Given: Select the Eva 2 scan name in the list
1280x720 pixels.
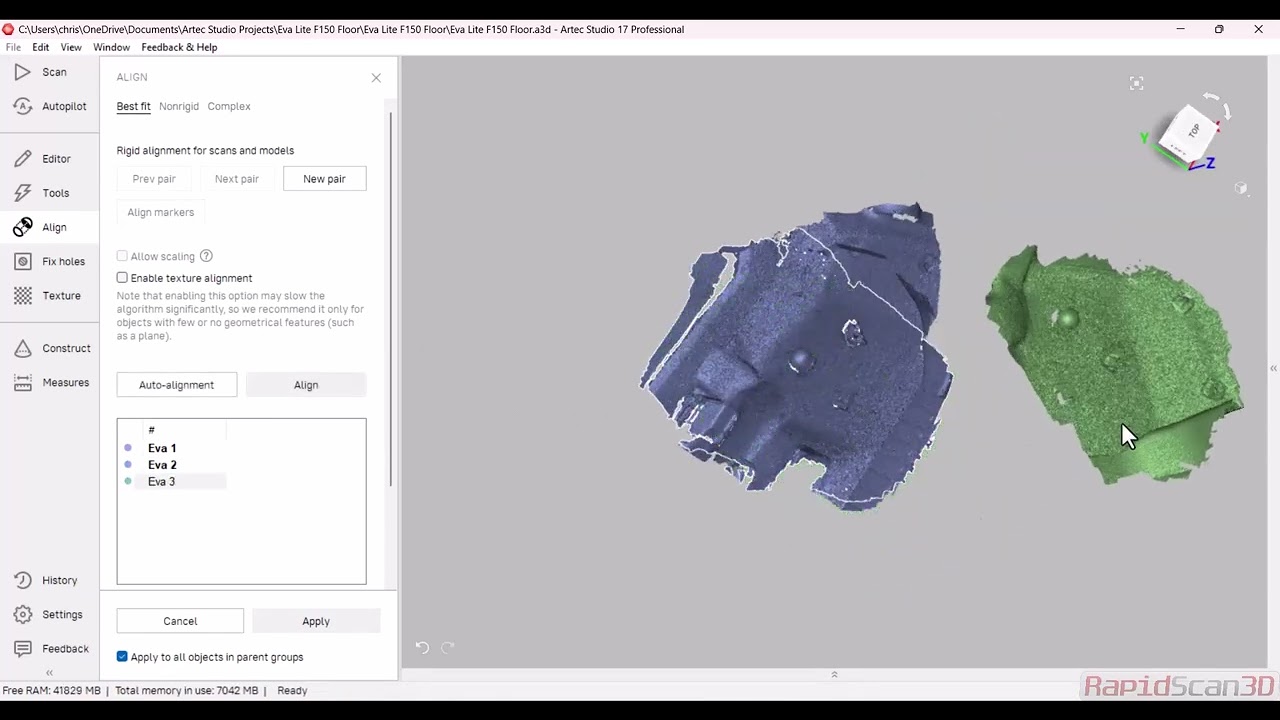Looking at the screenshot, I should point(162,465).
